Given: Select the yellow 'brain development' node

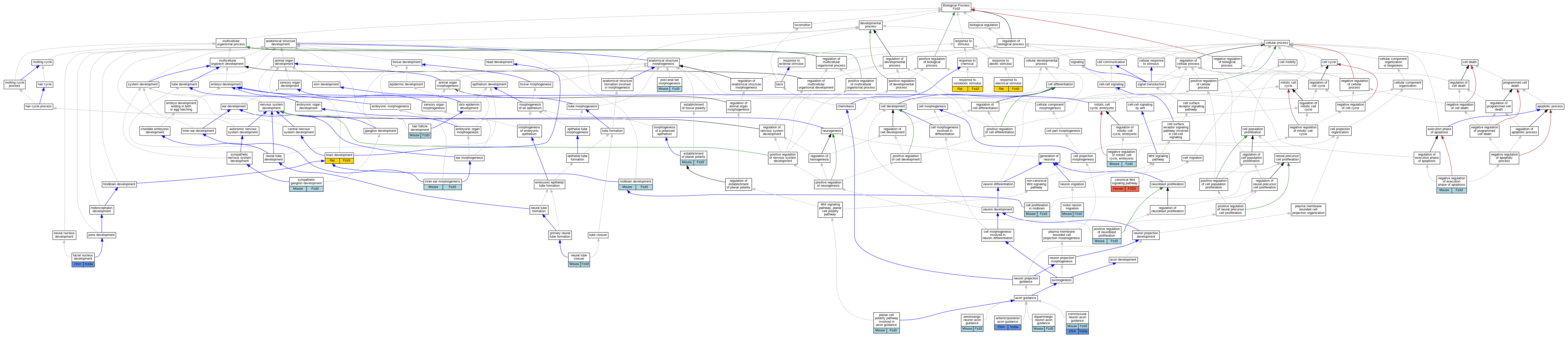Looking at the screenshot, I should point(339,158).
